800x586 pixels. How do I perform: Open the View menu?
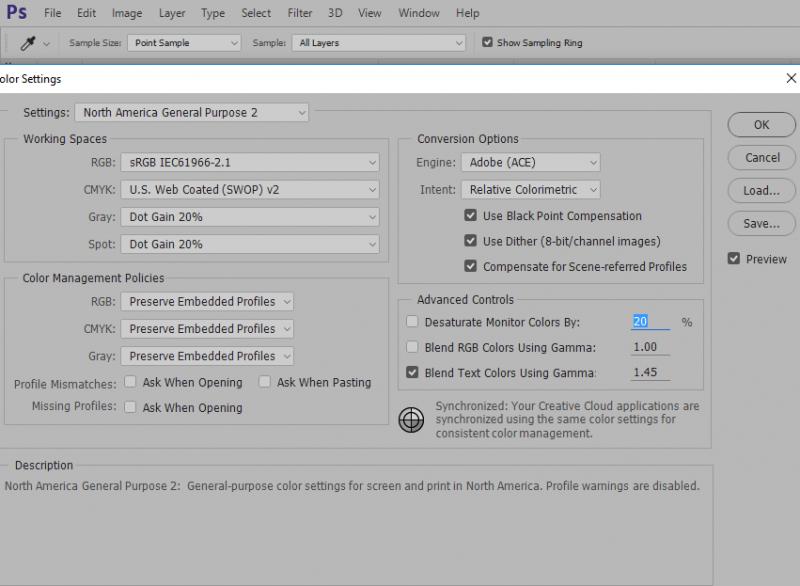pos(369,13)
